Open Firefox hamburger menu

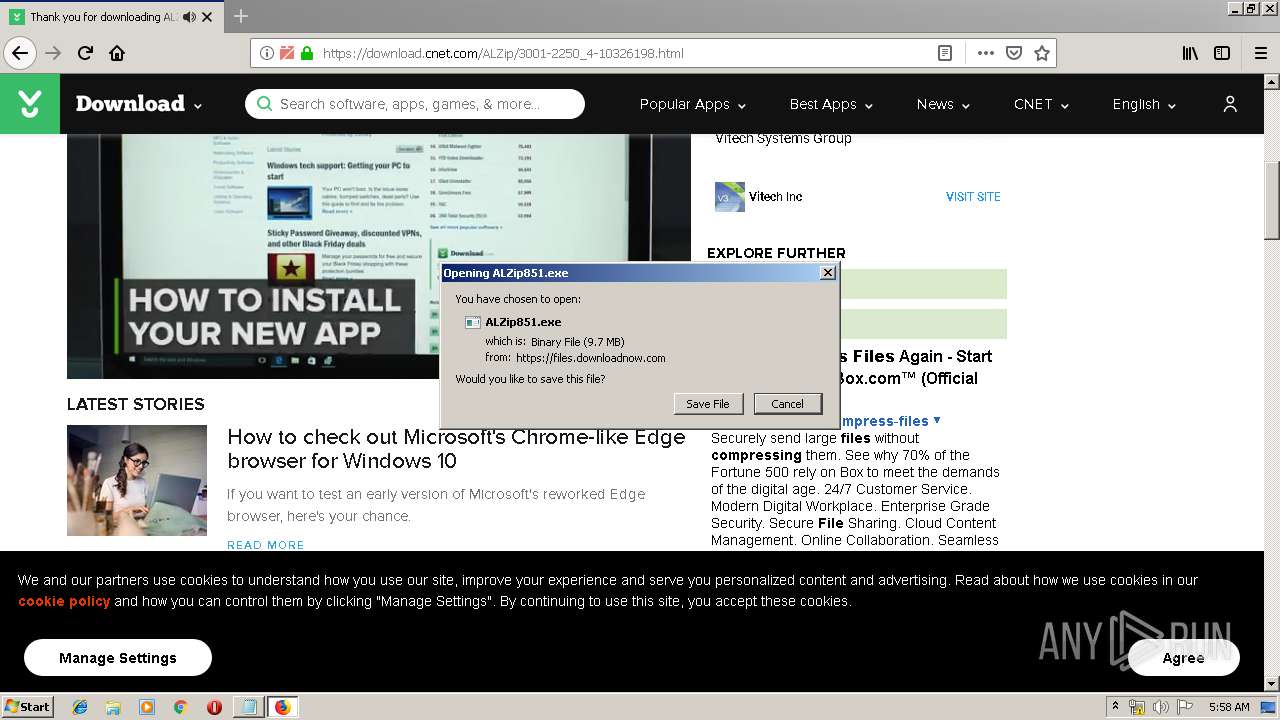point(1261,53)
